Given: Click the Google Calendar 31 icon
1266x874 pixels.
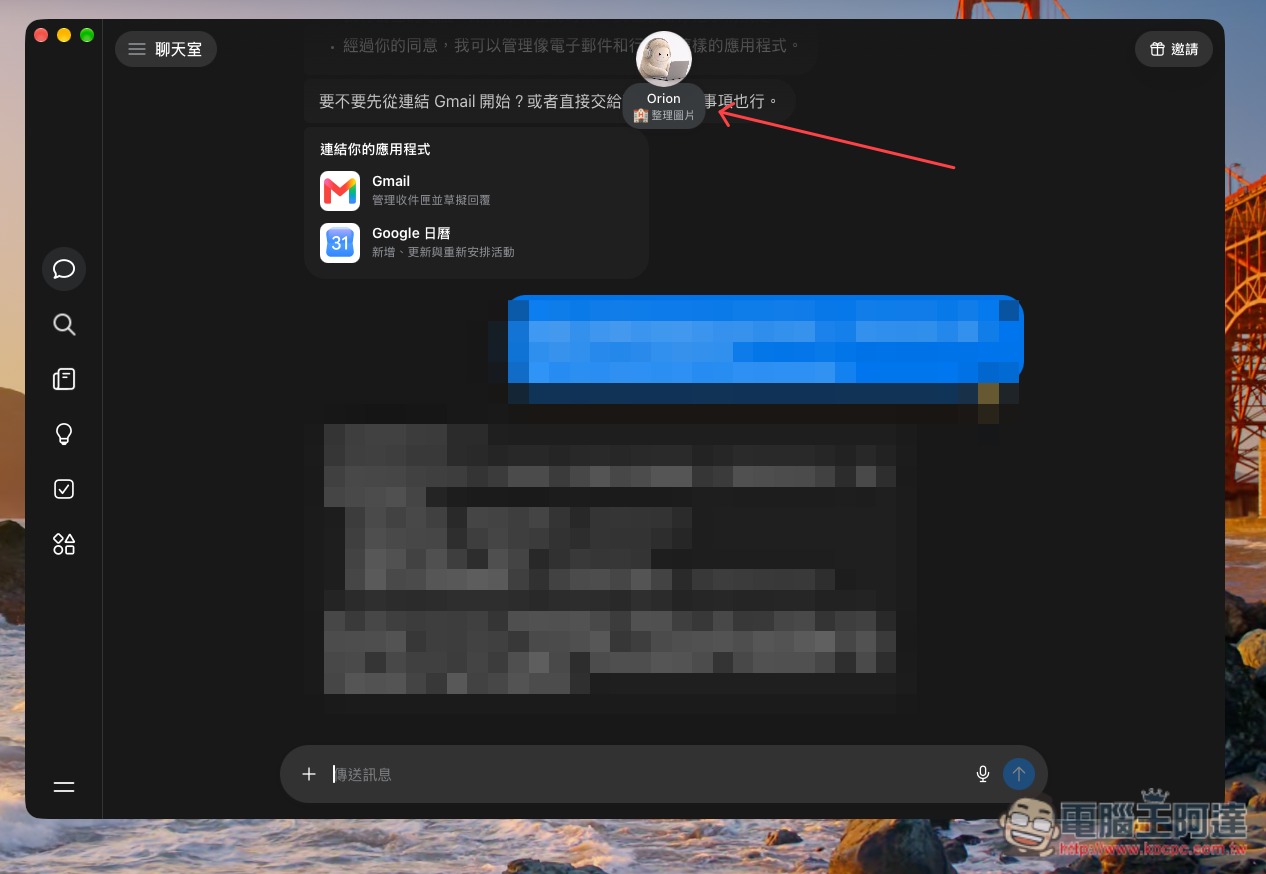Looking at the screenshot, I should 340,243.
